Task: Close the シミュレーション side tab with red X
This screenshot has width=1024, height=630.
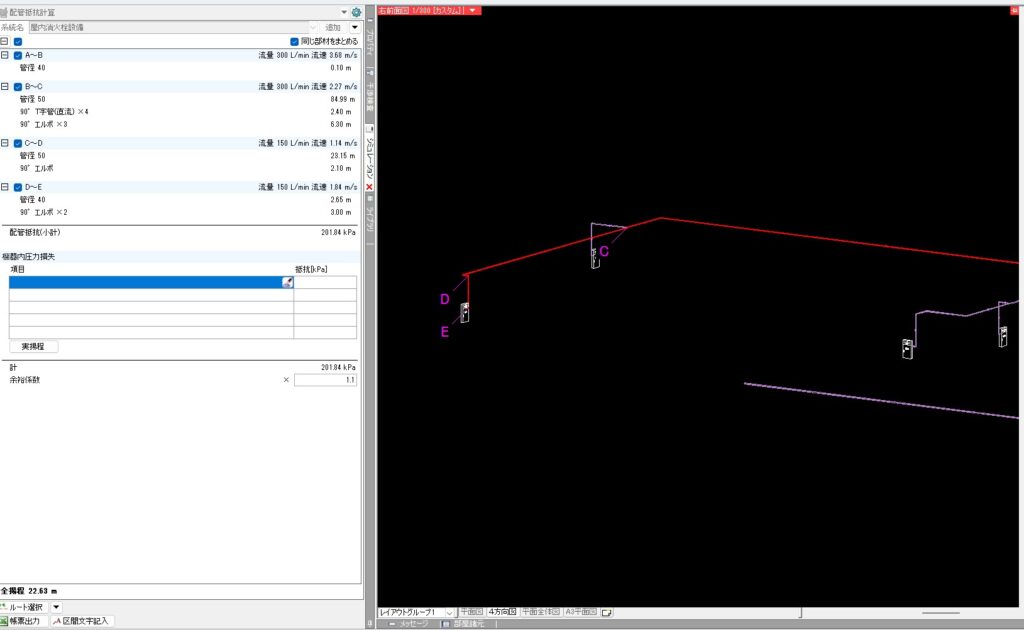Action: coord(369,188)
